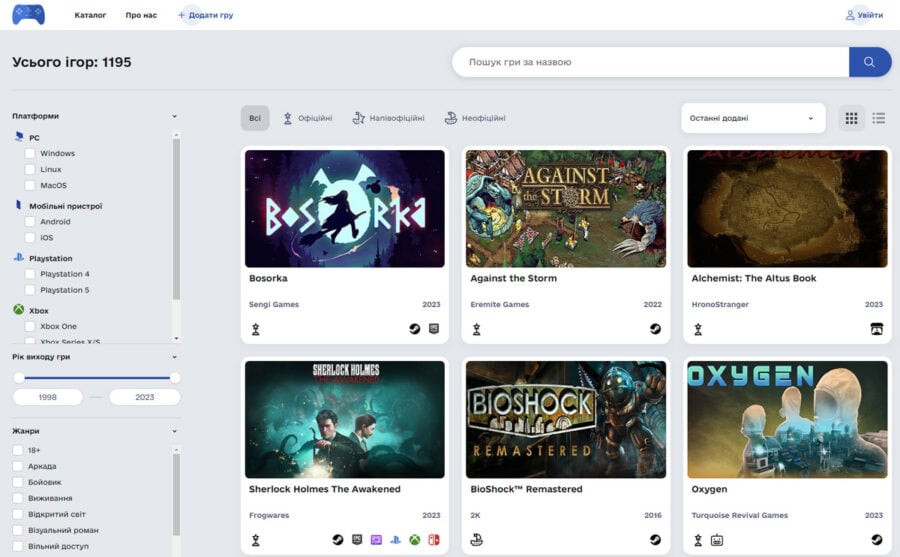Screen dimensions: 900x557
Task: Click the user icon beside Увійти
Action: [x=850, y=15]
